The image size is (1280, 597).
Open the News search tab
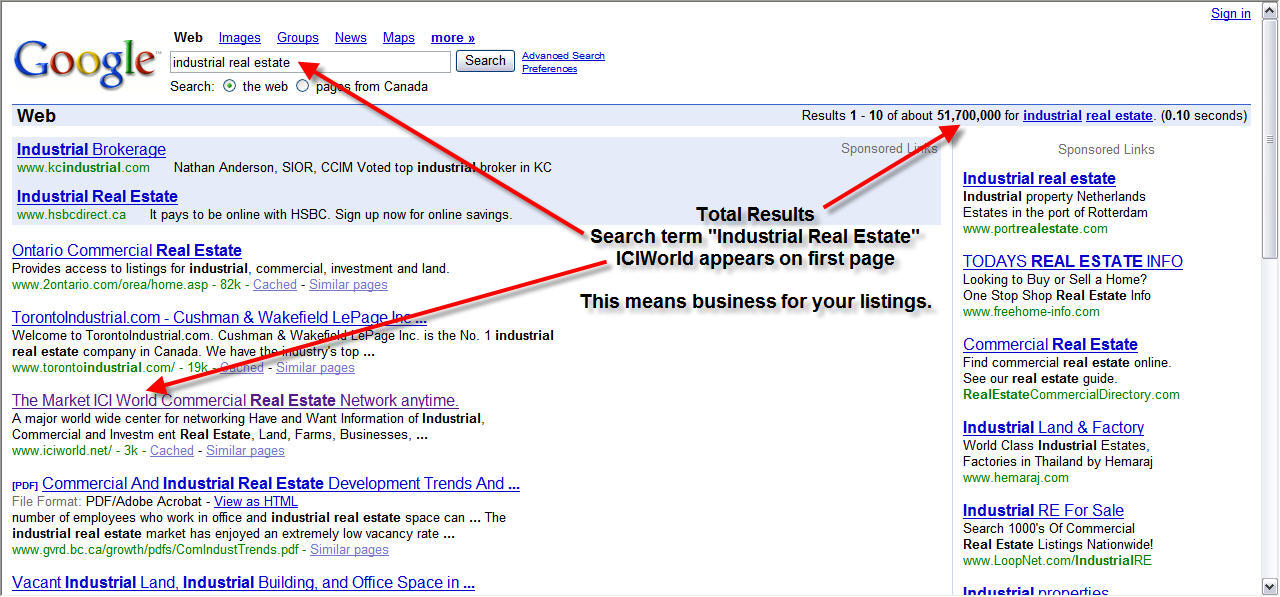coord(351,38)
